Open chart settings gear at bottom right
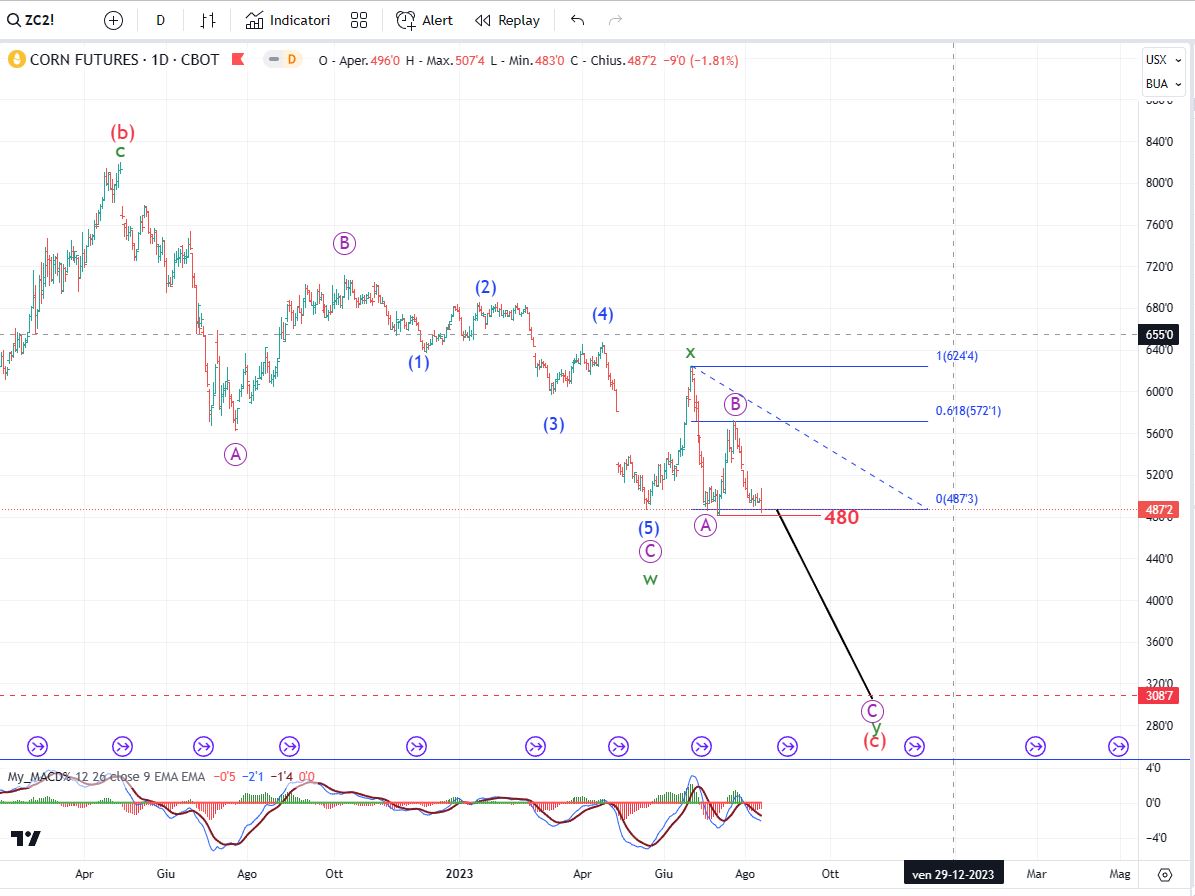The height and width of the screenshot is (896, 1195). (1165, 874)
